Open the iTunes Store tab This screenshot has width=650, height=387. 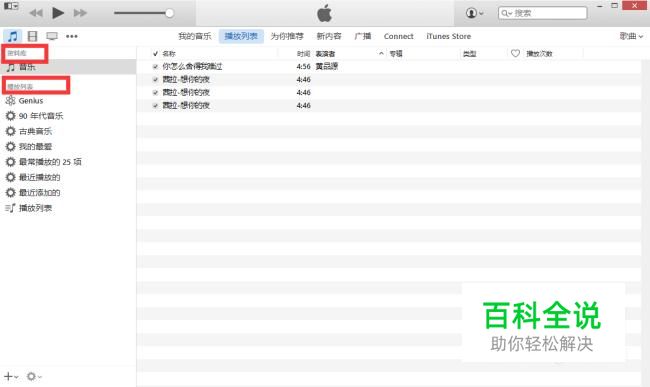click(x=449, y=36)
